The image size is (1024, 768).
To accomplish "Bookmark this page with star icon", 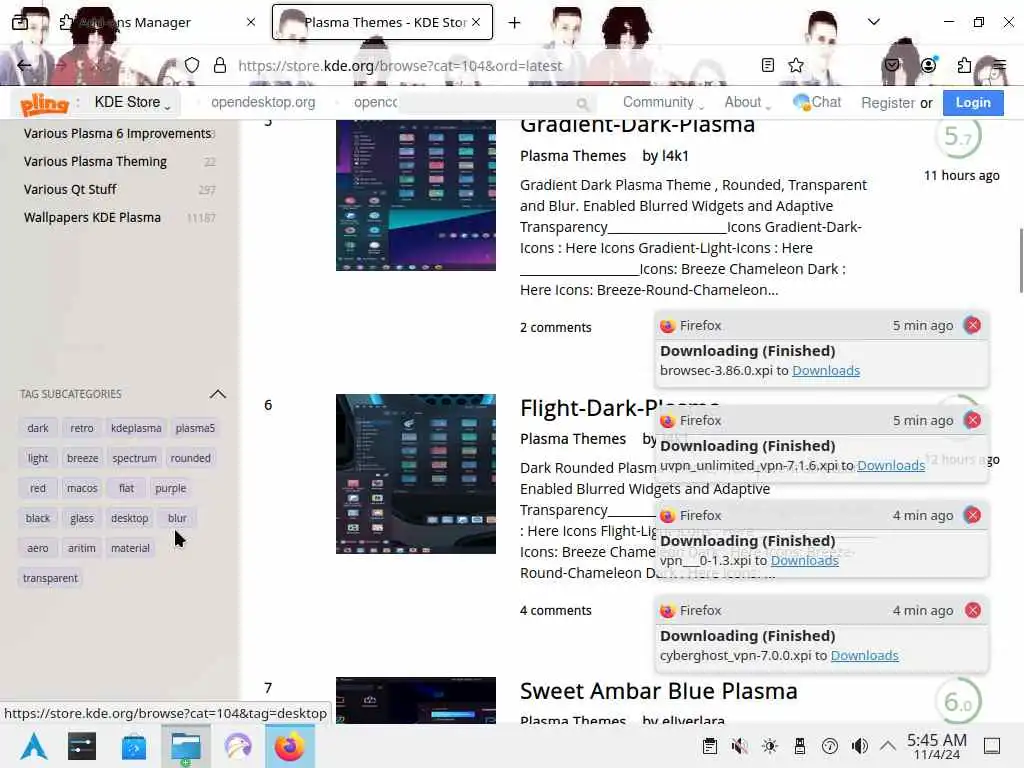I will 796,65.
